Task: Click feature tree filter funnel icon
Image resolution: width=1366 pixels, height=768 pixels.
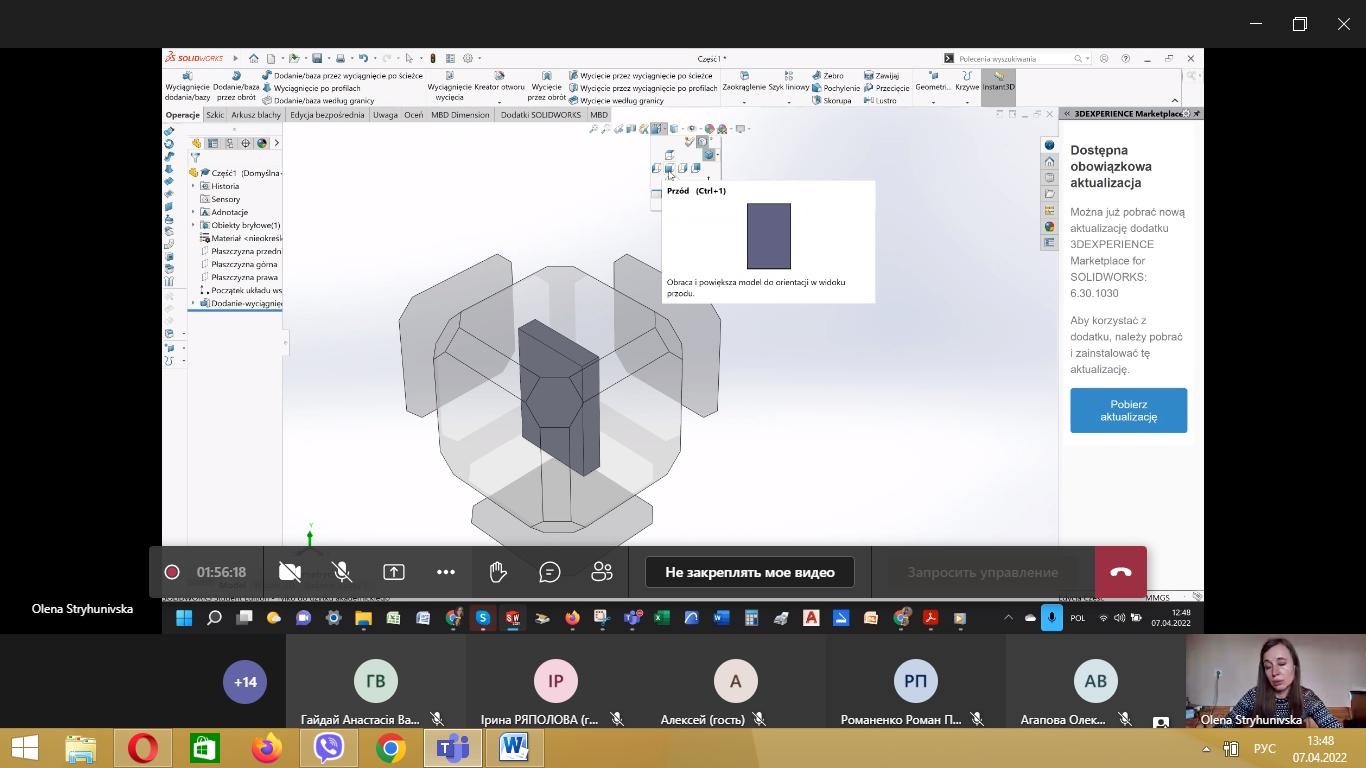Action: 195,158
